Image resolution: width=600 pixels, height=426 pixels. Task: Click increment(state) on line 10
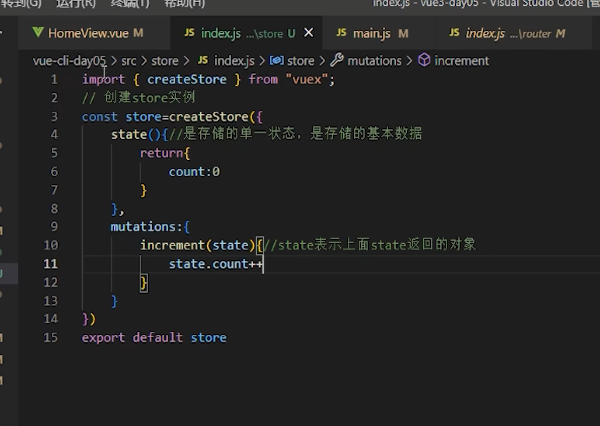click(197, 245)
